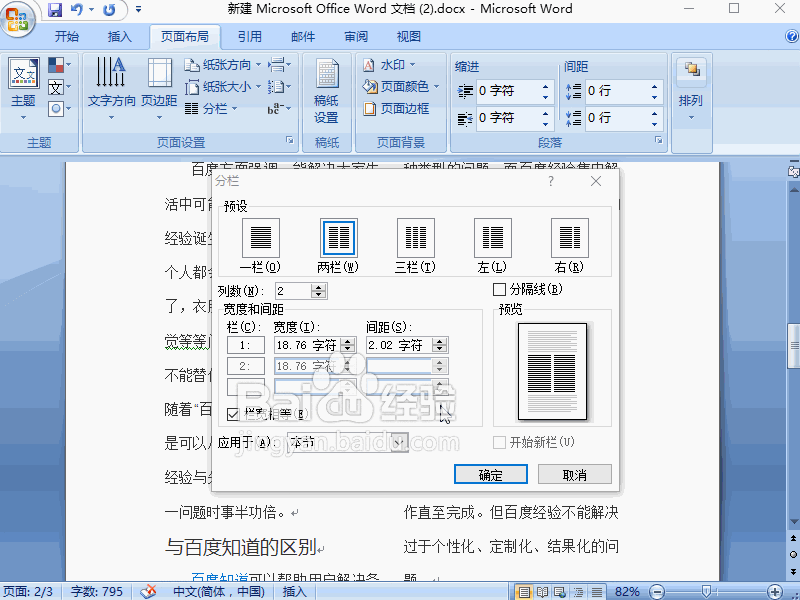Zoom out with minus button
The image size is (800, 600).
tap(657, 592)
